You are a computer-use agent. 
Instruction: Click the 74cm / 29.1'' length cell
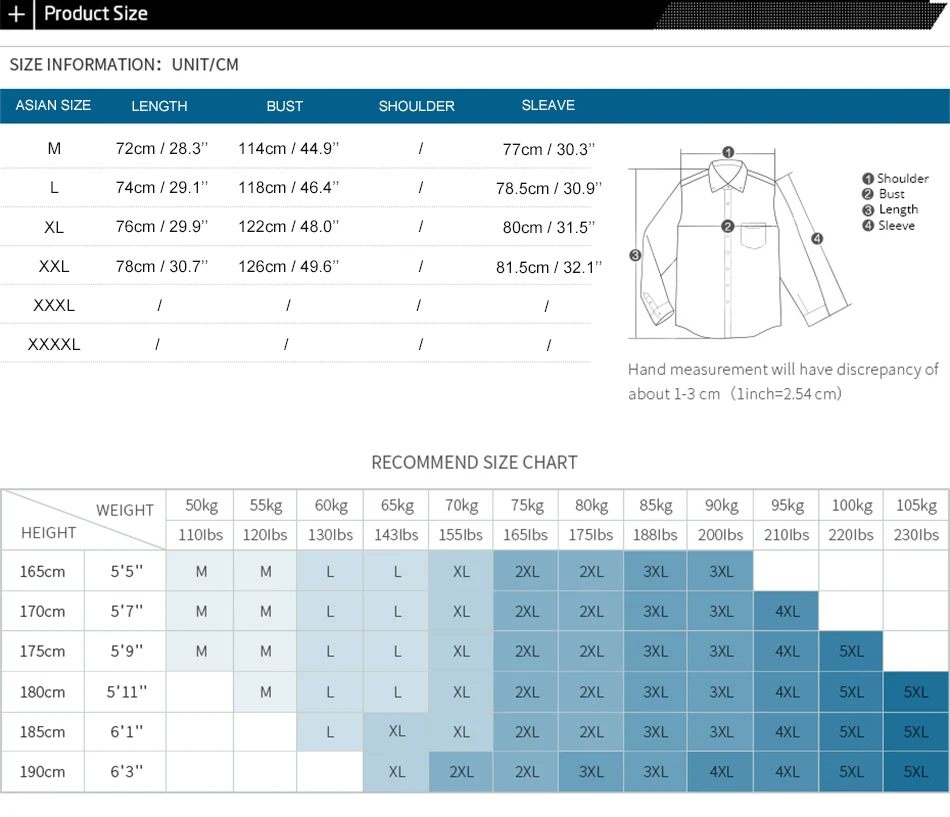[162, 188]
